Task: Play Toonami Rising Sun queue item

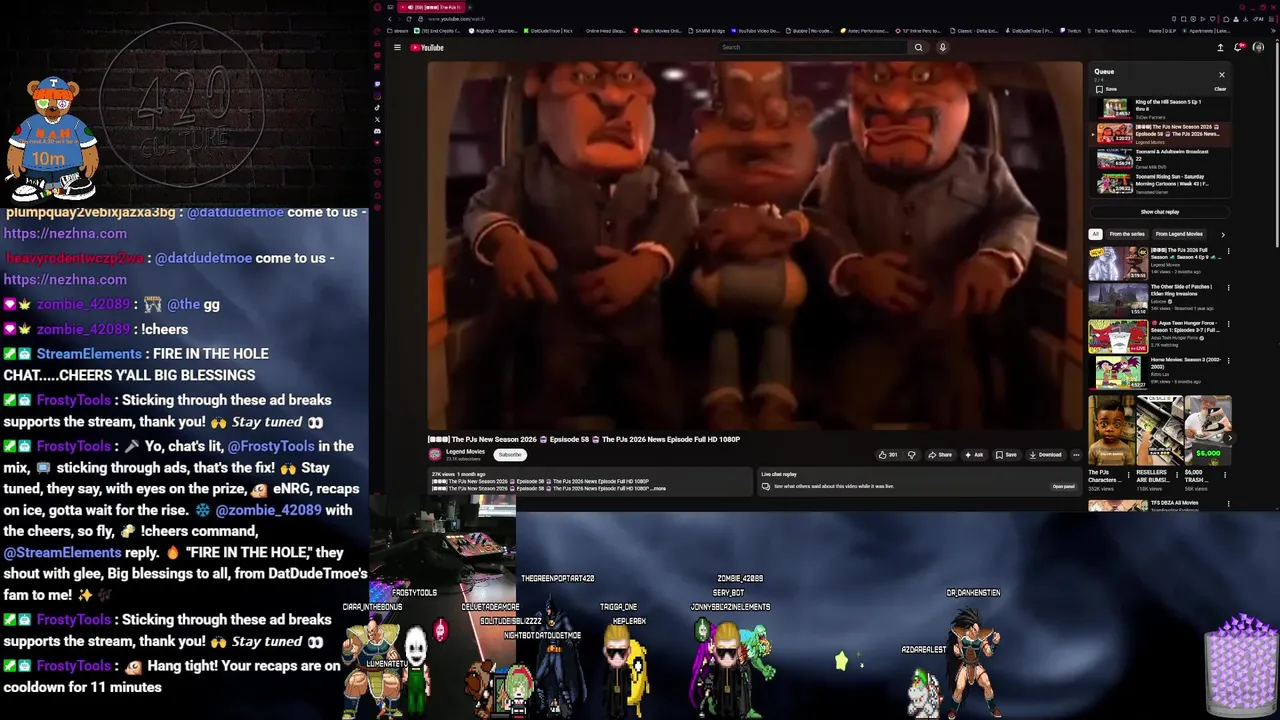Action: coord(1160,184)
